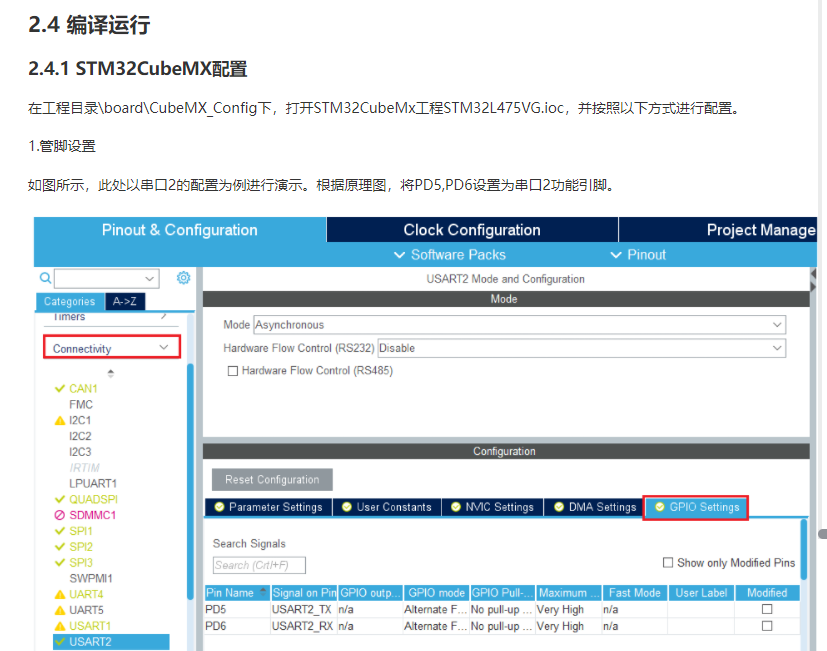The height and width of the screenshot is (651, 827).
Task: Click Very High speed cell in PD5 row
Action: 569,609
